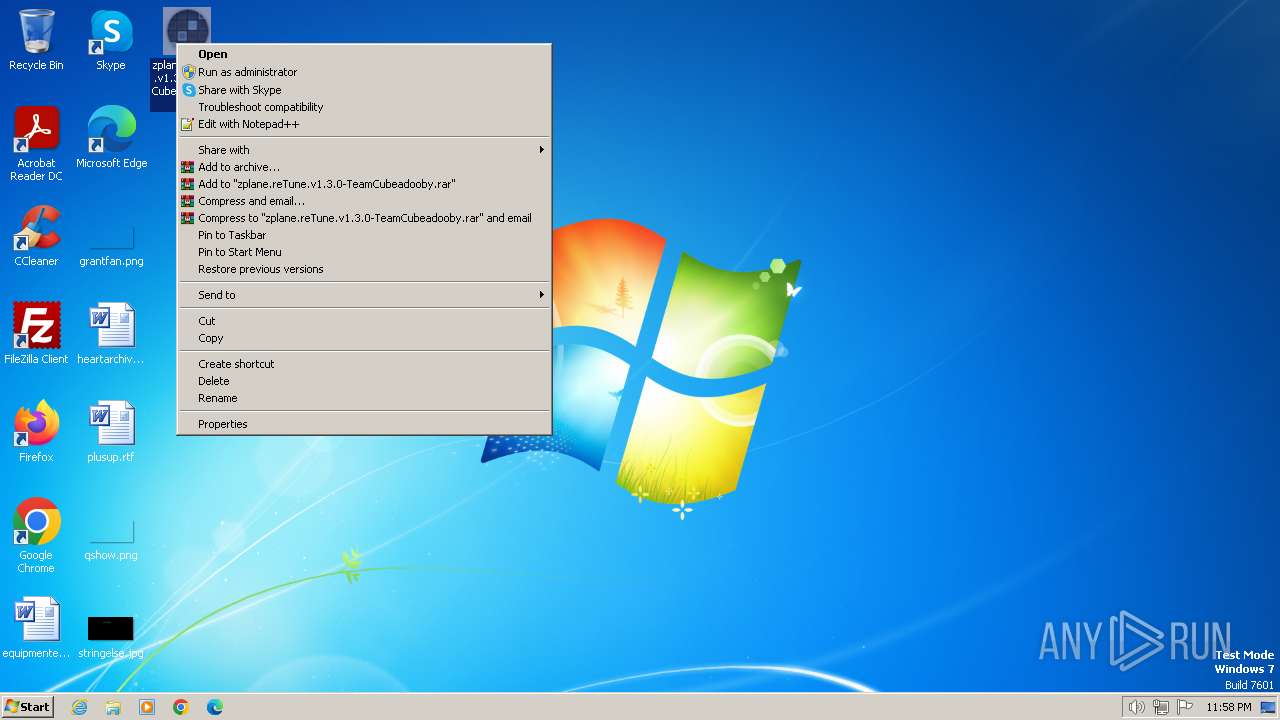Select Share with Skype menu entry

tap(364, 90)
